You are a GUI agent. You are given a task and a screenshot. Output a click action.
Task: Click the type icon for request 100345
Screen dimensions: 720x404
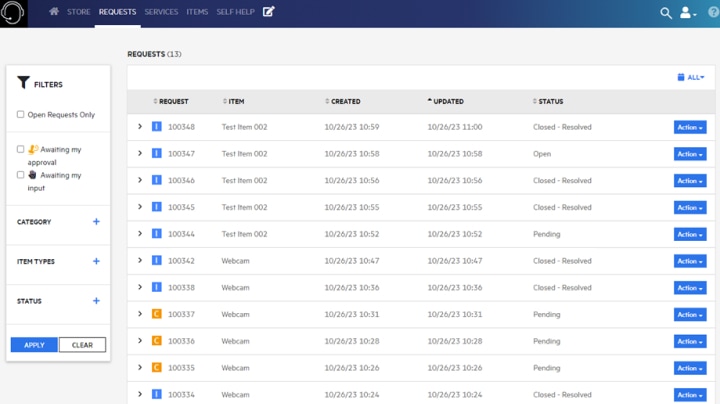coord(157,207)
